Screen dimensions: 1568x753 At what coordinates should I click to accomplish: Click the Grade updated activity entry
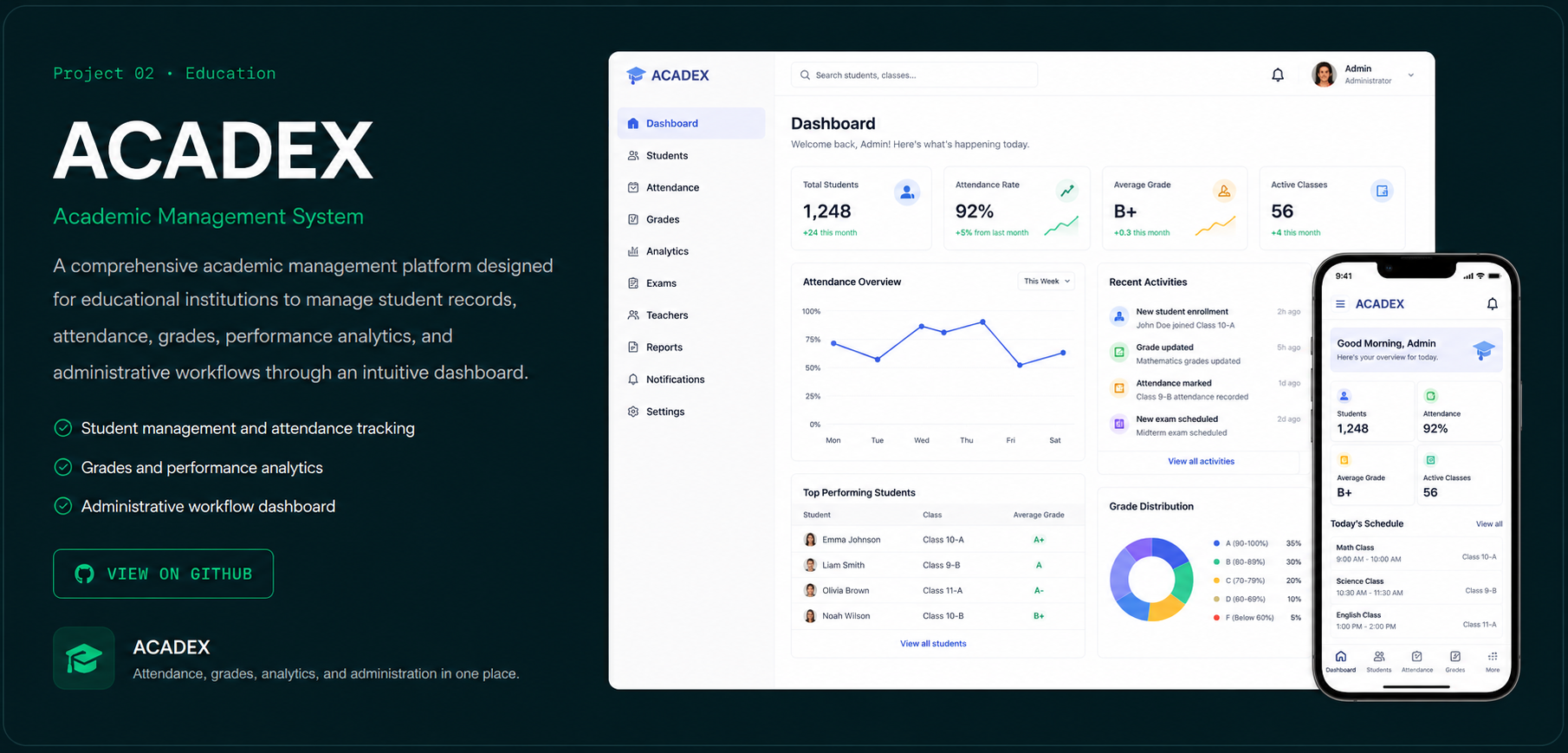tap(1205, 354)
